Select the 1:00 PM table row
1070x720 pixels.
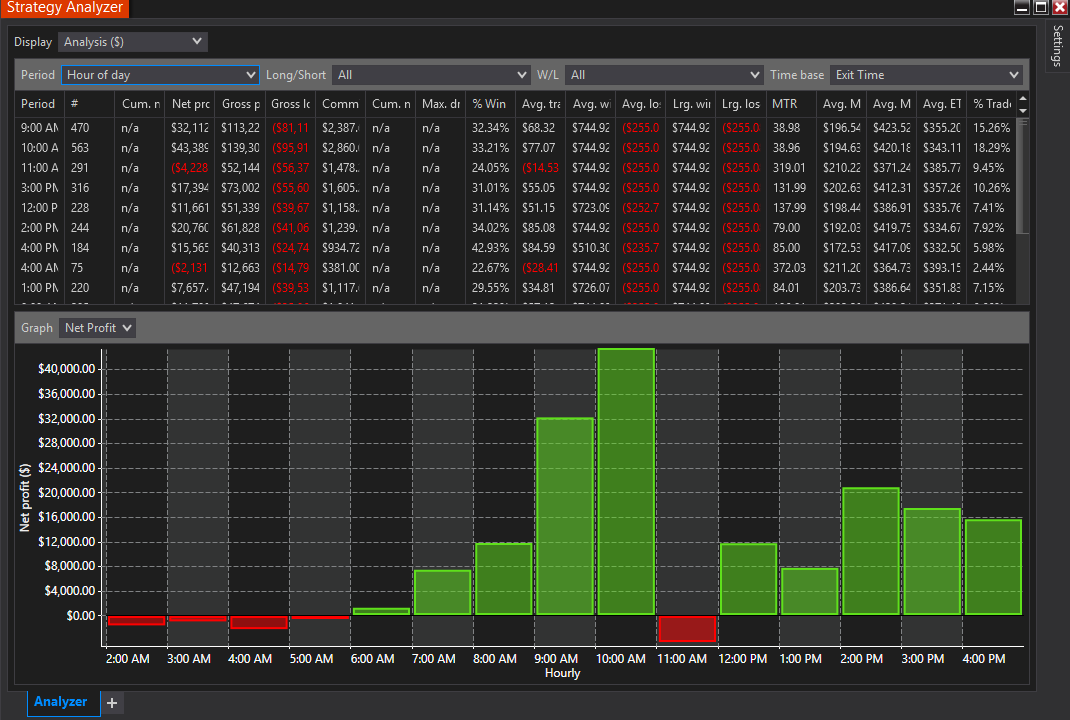pos(515,287)
